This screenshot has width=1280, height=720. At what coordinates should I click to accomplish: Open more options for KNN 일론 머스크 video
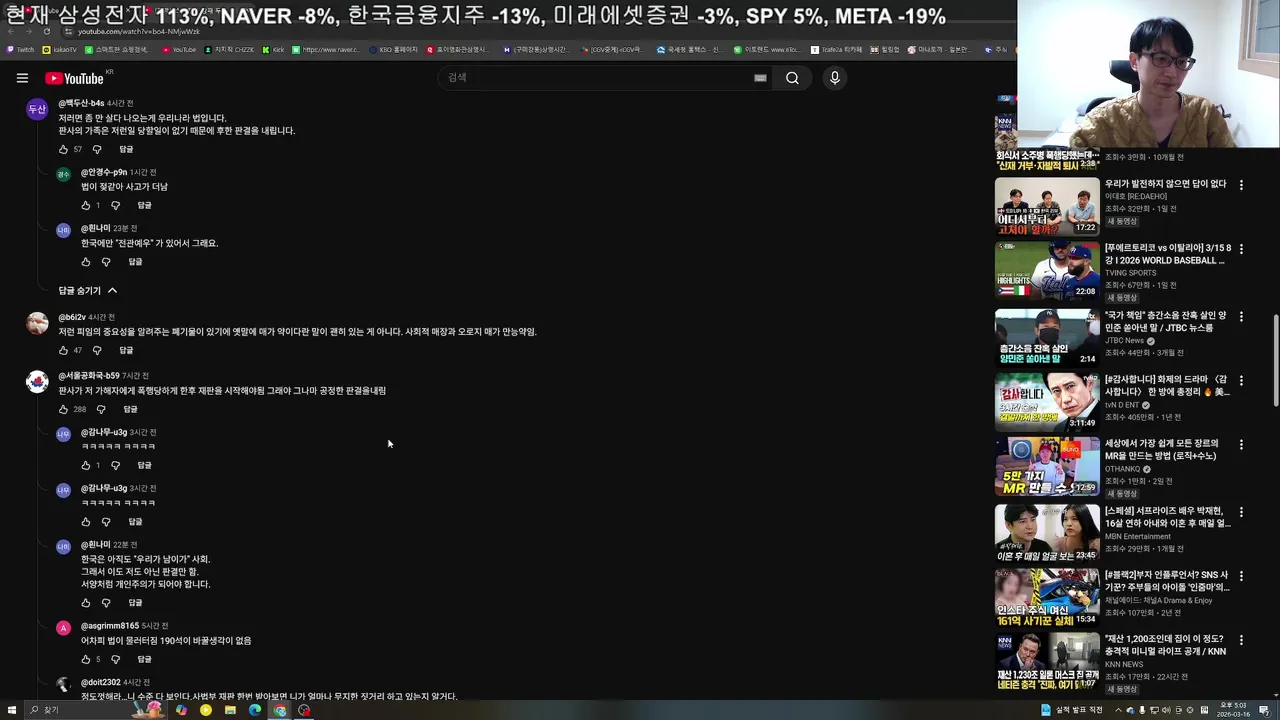tap(1241, 640)
